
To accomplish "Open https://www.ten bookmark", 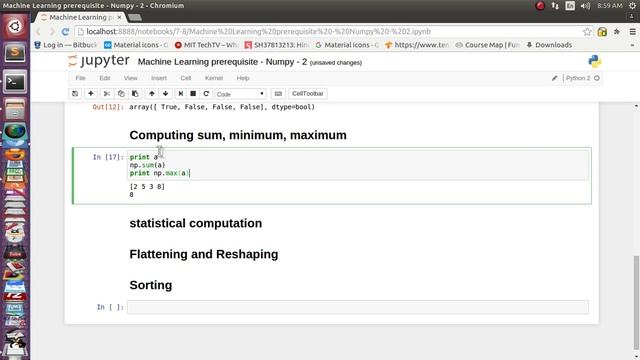I will click(x=417, y=45).
